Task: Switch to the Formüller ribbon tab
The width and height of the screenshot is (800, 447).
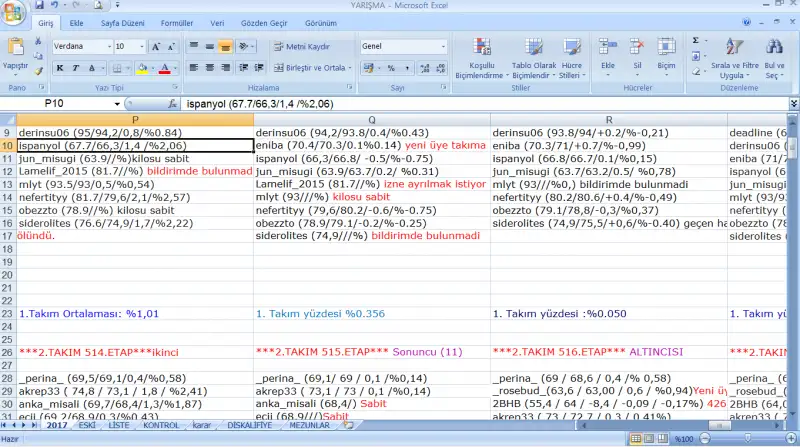Action: 177,22
